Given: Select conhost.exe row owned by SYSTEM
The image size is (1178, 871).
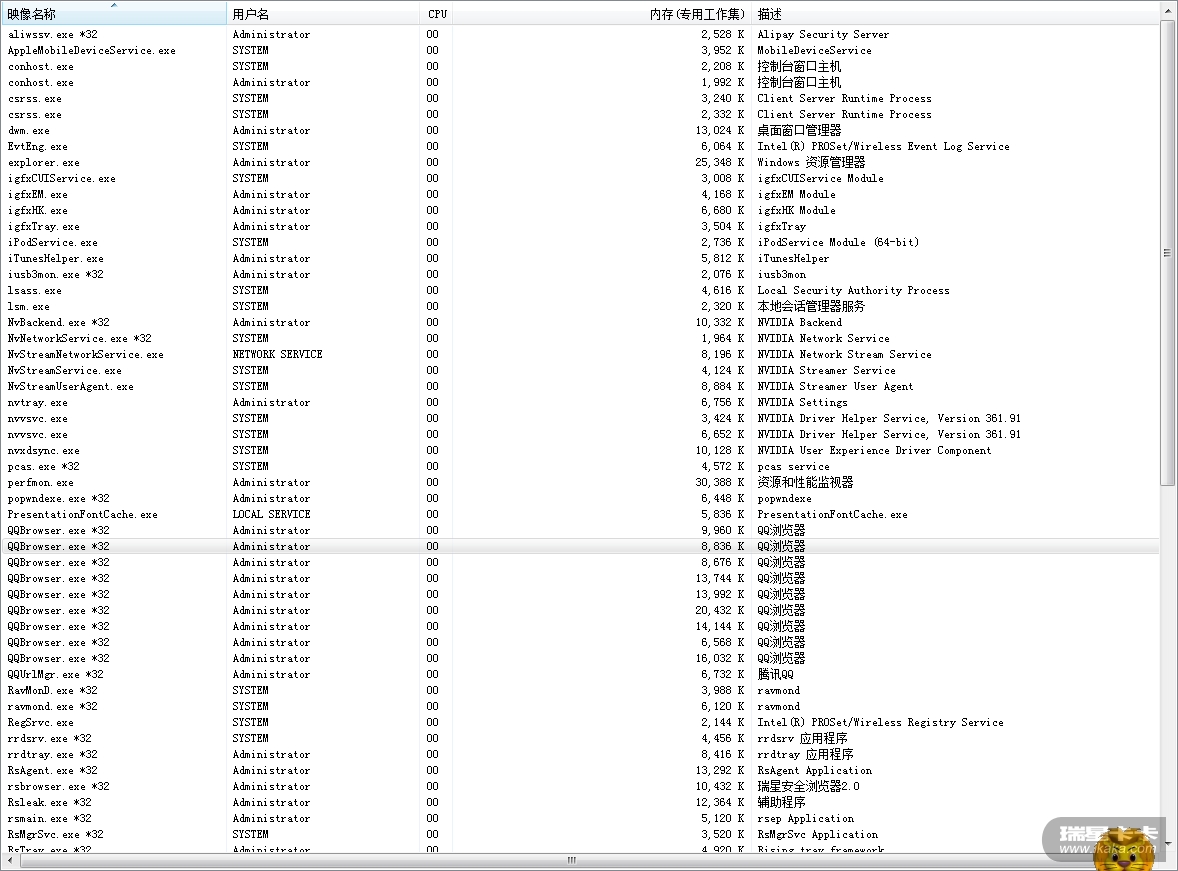Looking at the screenshot, I should point(580,66).
